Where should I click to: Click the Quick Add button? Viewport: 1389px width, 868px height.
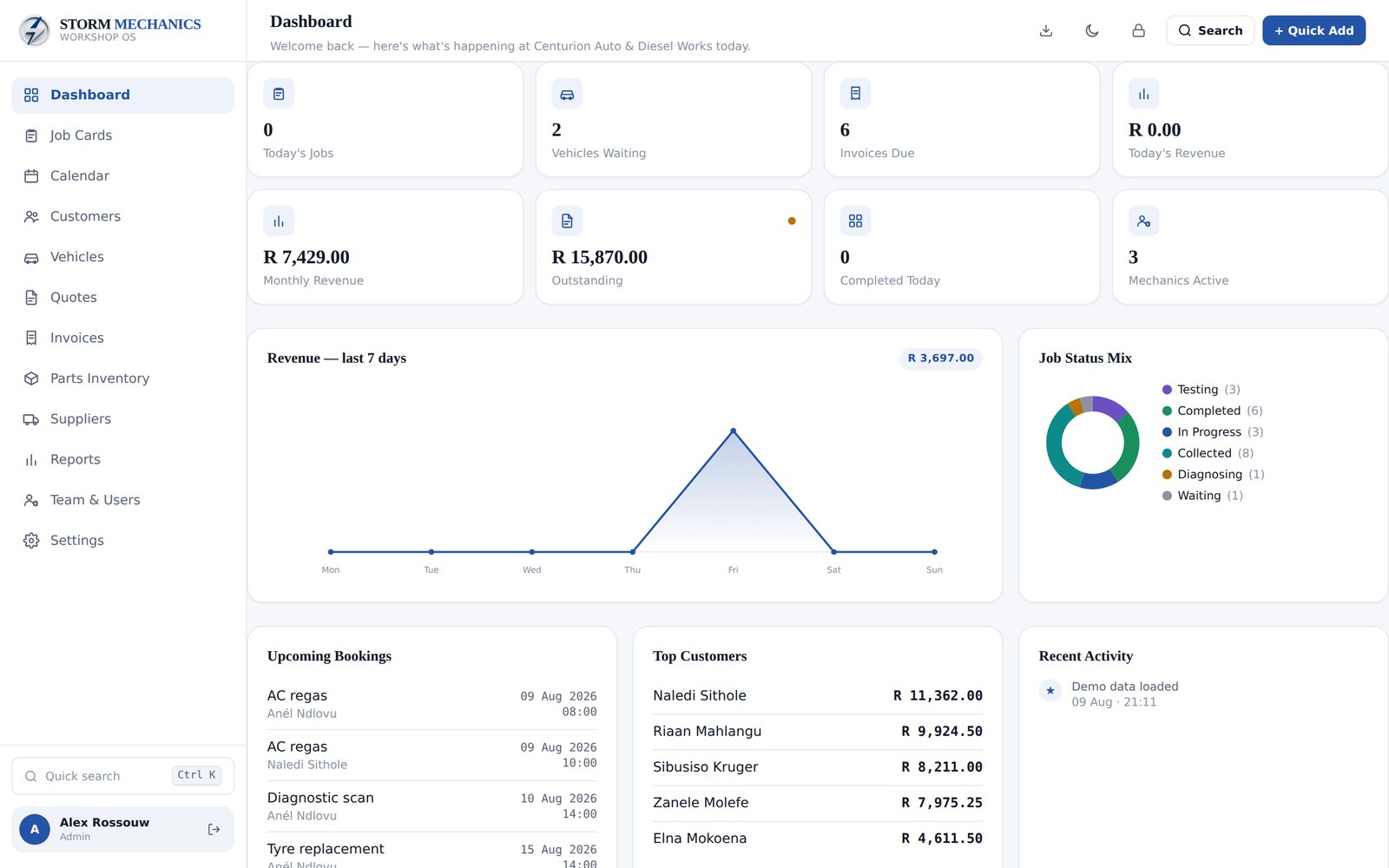pyautogui.click(x=1313, y=30)
